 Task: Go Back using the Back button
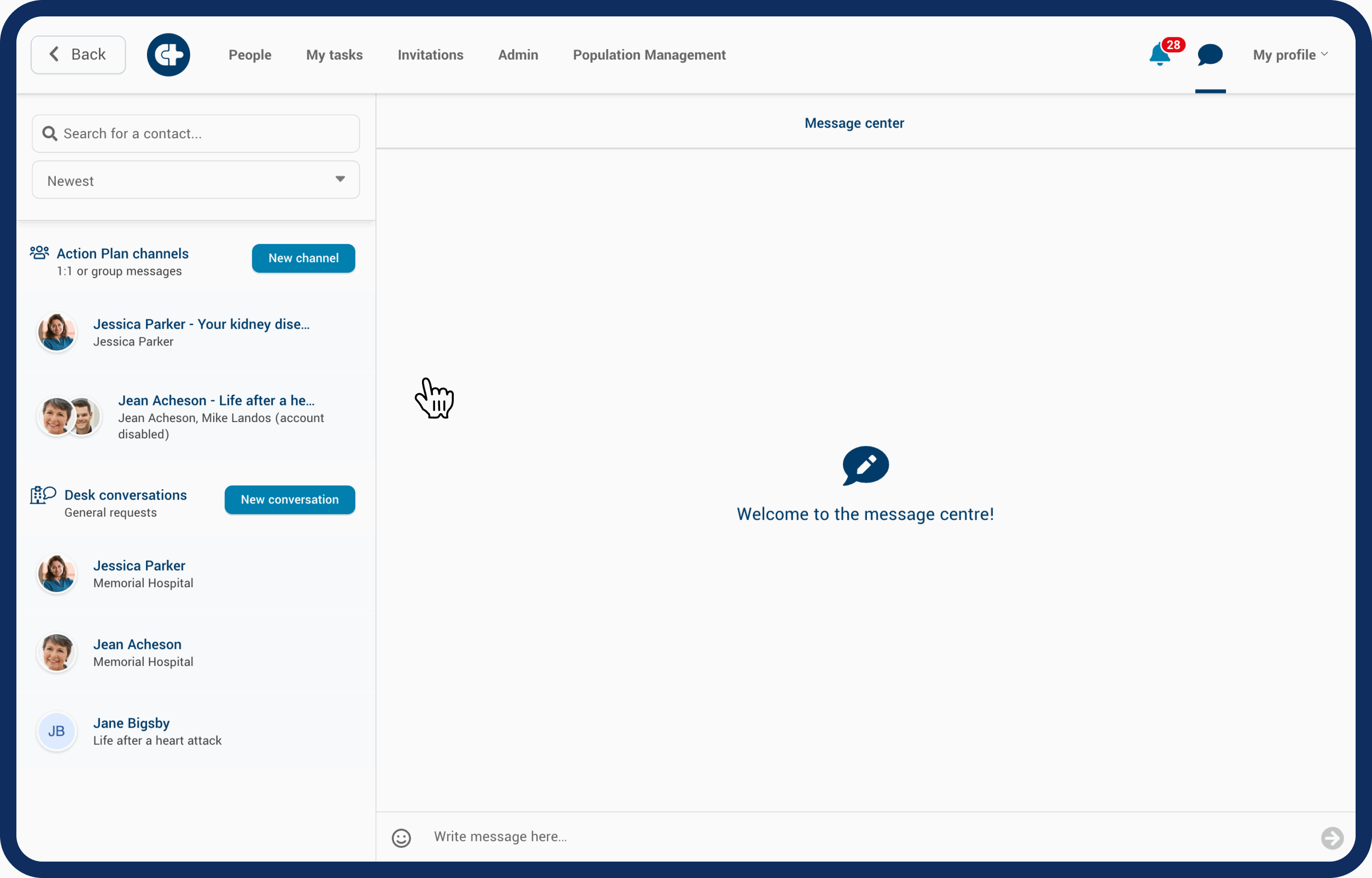tap(78, 55)
